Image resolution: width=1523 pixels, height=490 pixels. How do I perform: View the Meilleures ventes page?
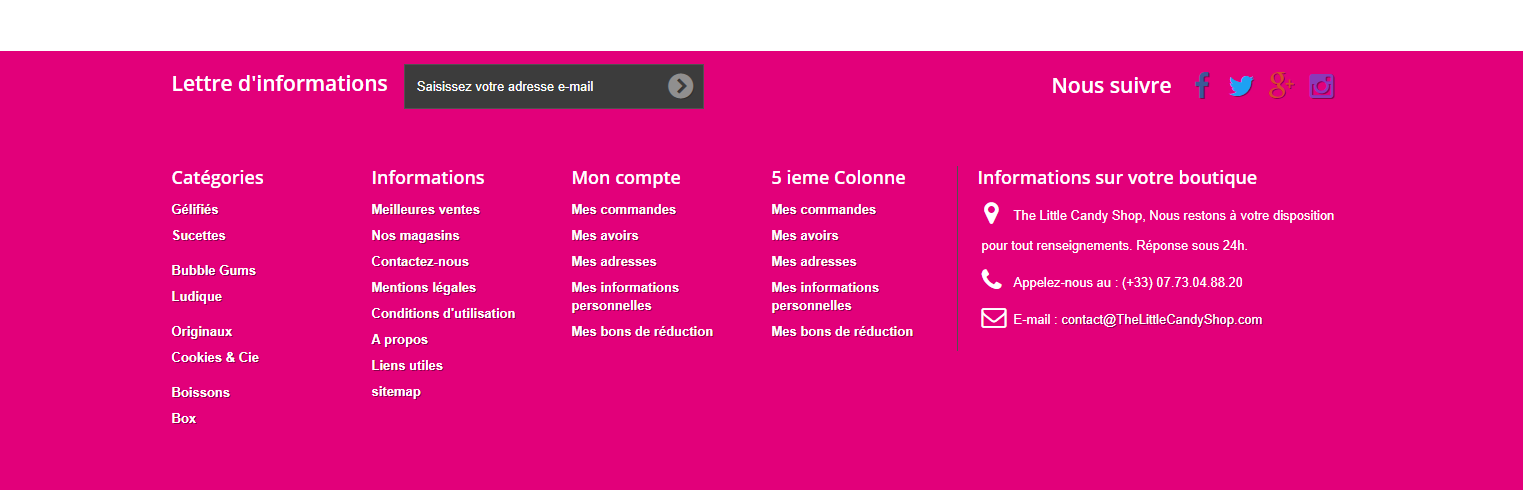tap(426, 209)
